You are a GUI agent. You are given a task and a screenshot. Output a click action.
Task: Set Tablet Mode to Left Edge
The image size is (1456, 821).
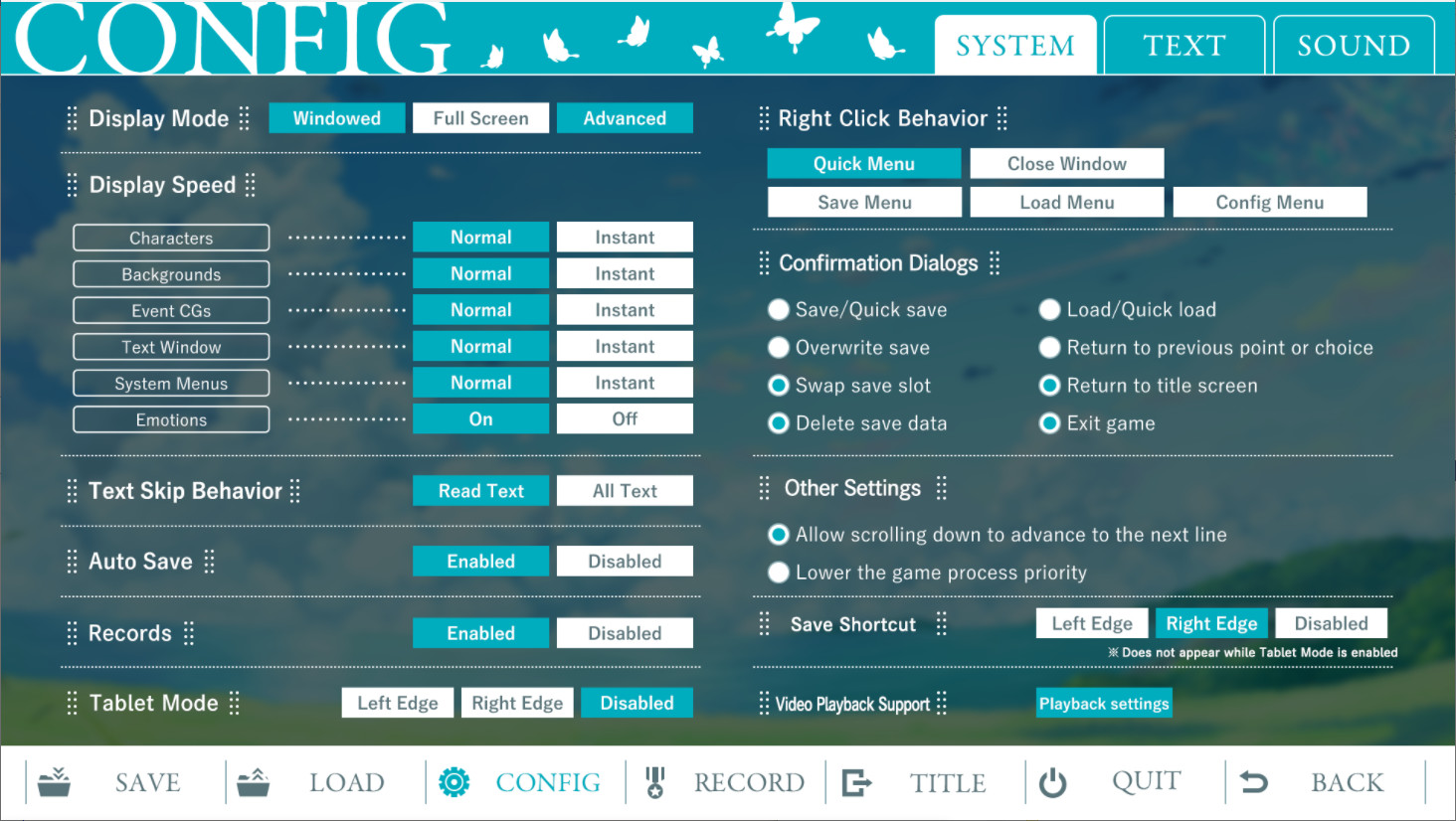(x=397, y=704)
